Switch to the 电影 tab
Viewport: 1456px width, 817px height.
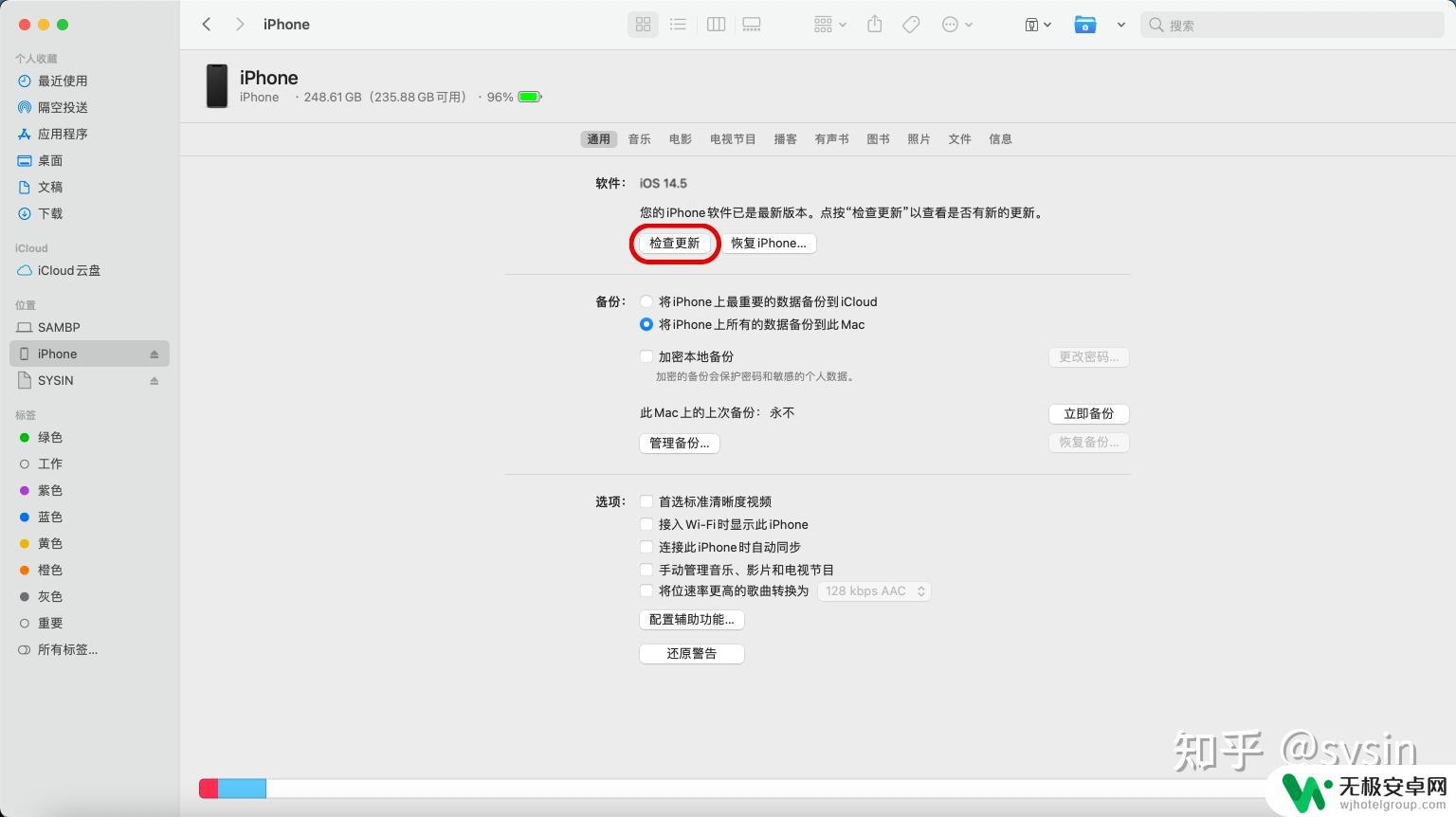(x=680, y=138)
